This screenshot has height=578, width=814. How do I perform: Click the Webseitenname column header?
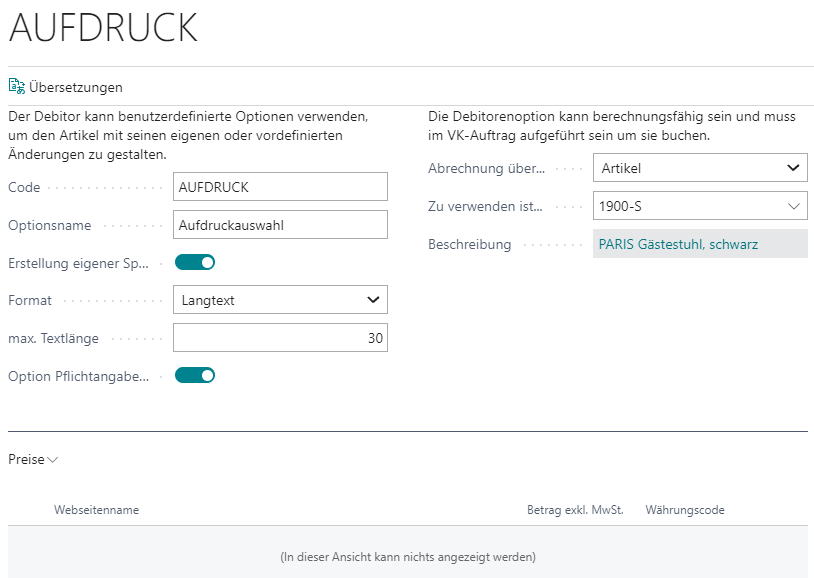click(97, 510)
